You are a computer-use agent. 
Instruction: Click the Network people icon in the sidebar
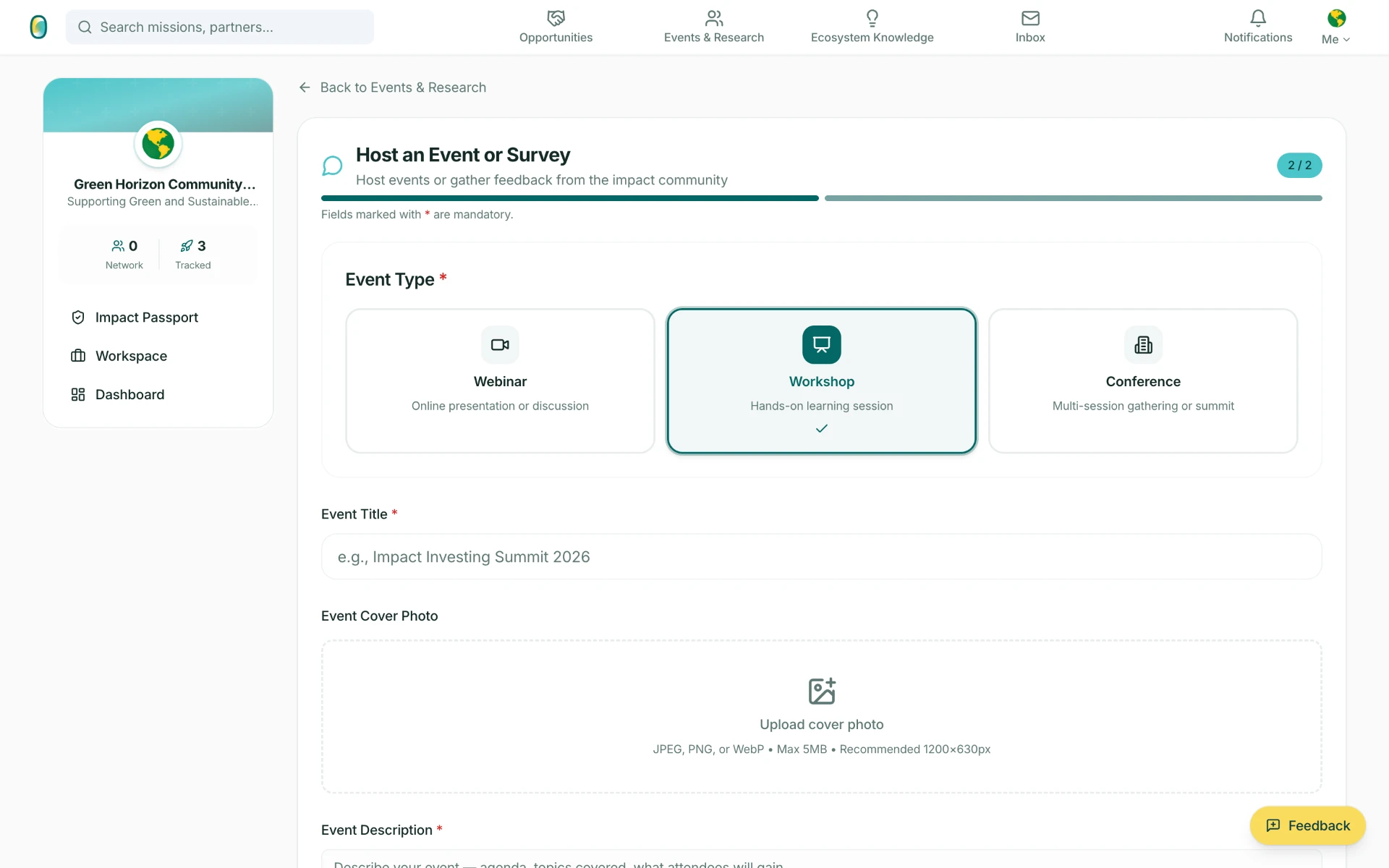118,246
